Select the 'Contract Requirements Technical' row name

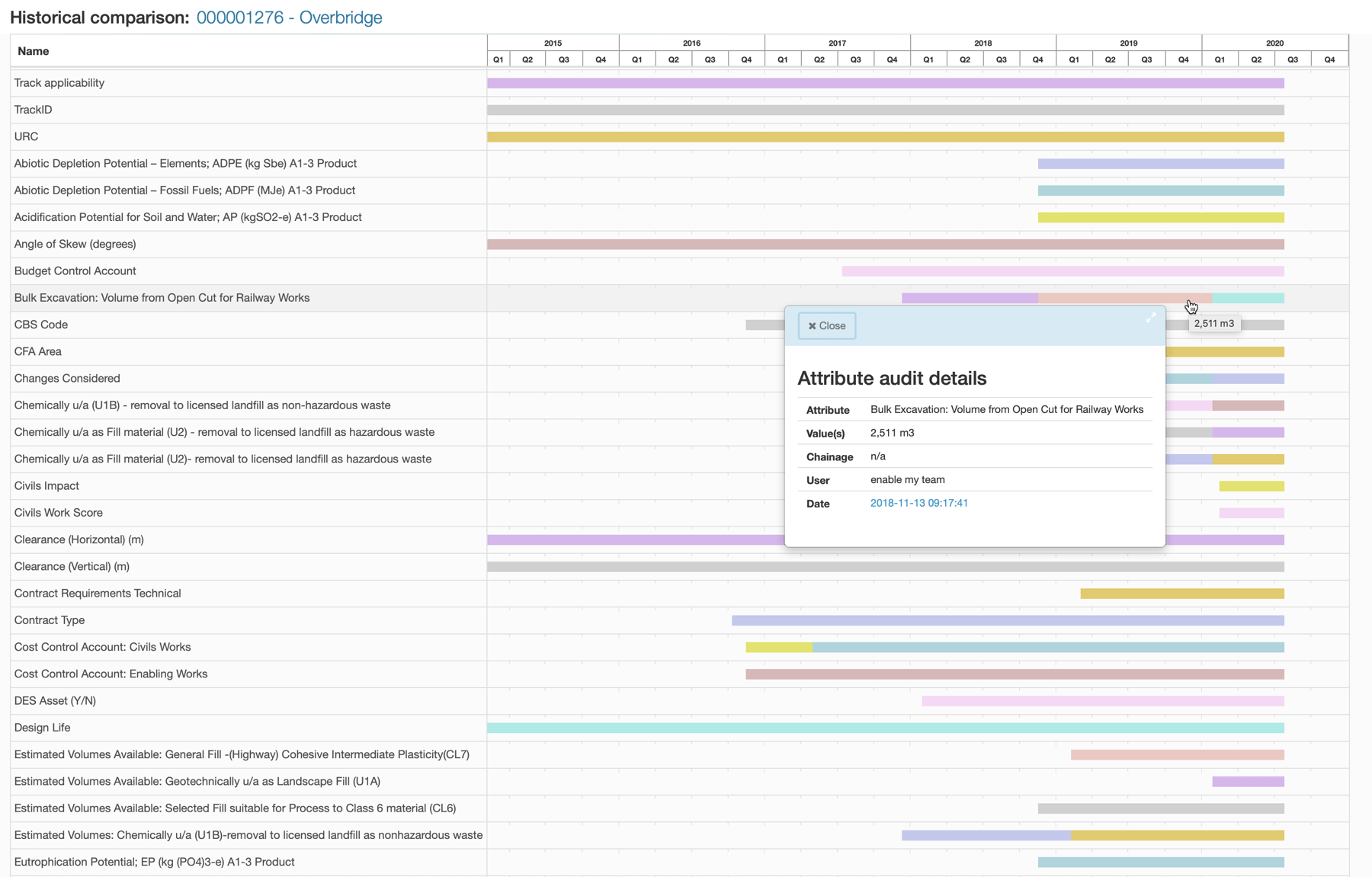click(x=98, y=594)
